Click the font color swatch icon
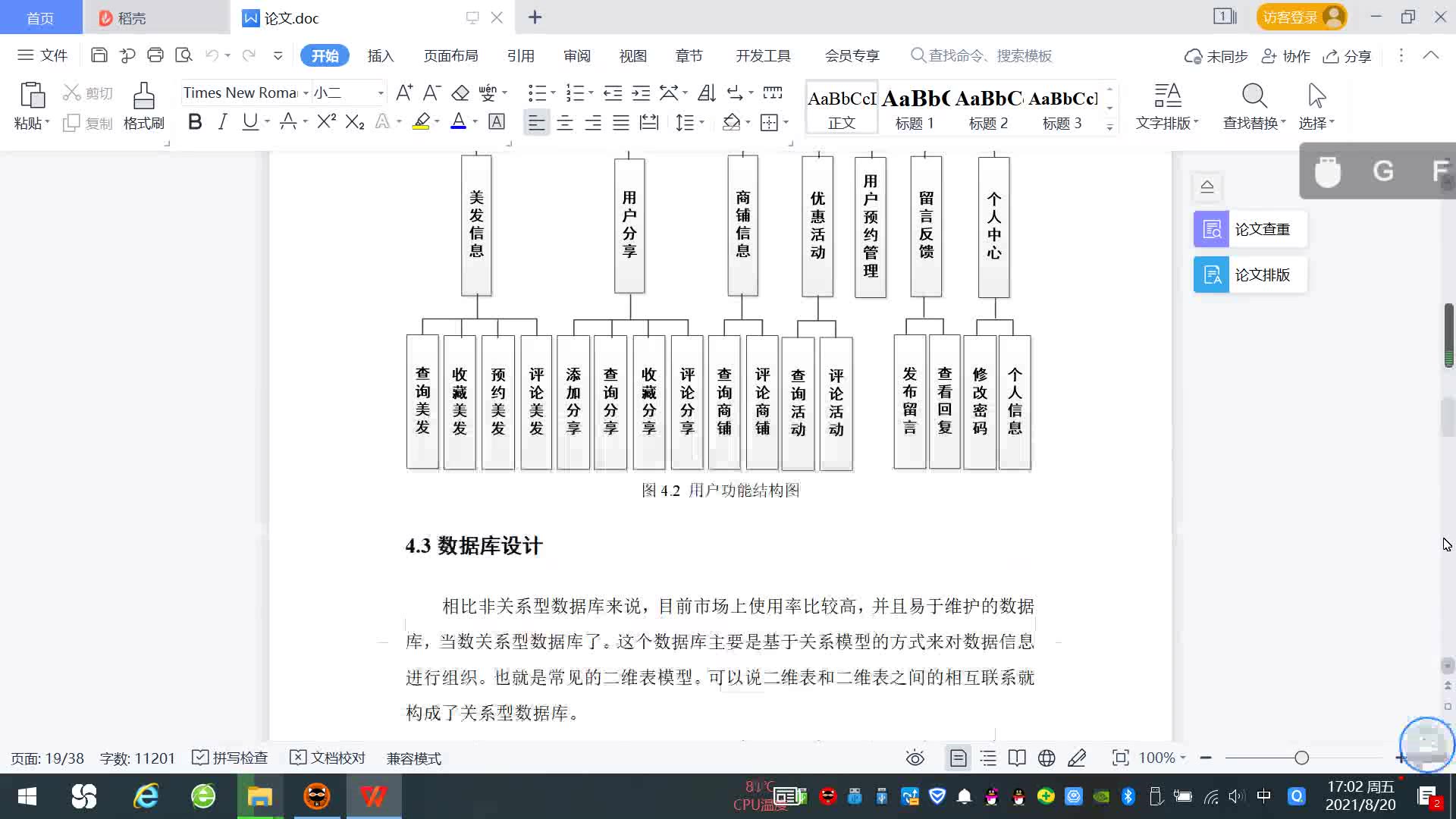The image size is (1456, 819). [458, 122]
